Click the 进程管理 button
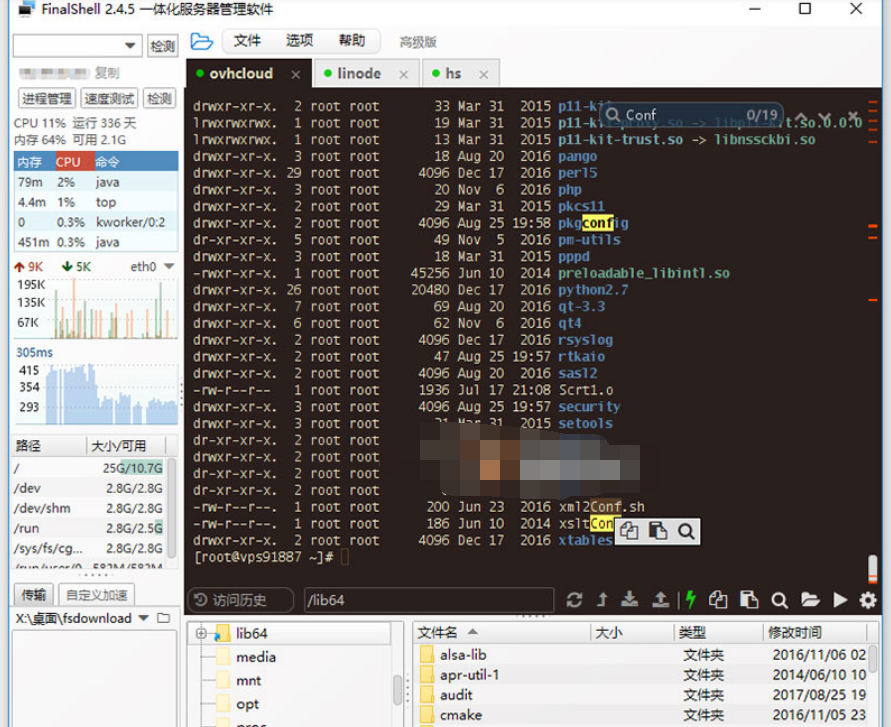 (x=47, y=98)
